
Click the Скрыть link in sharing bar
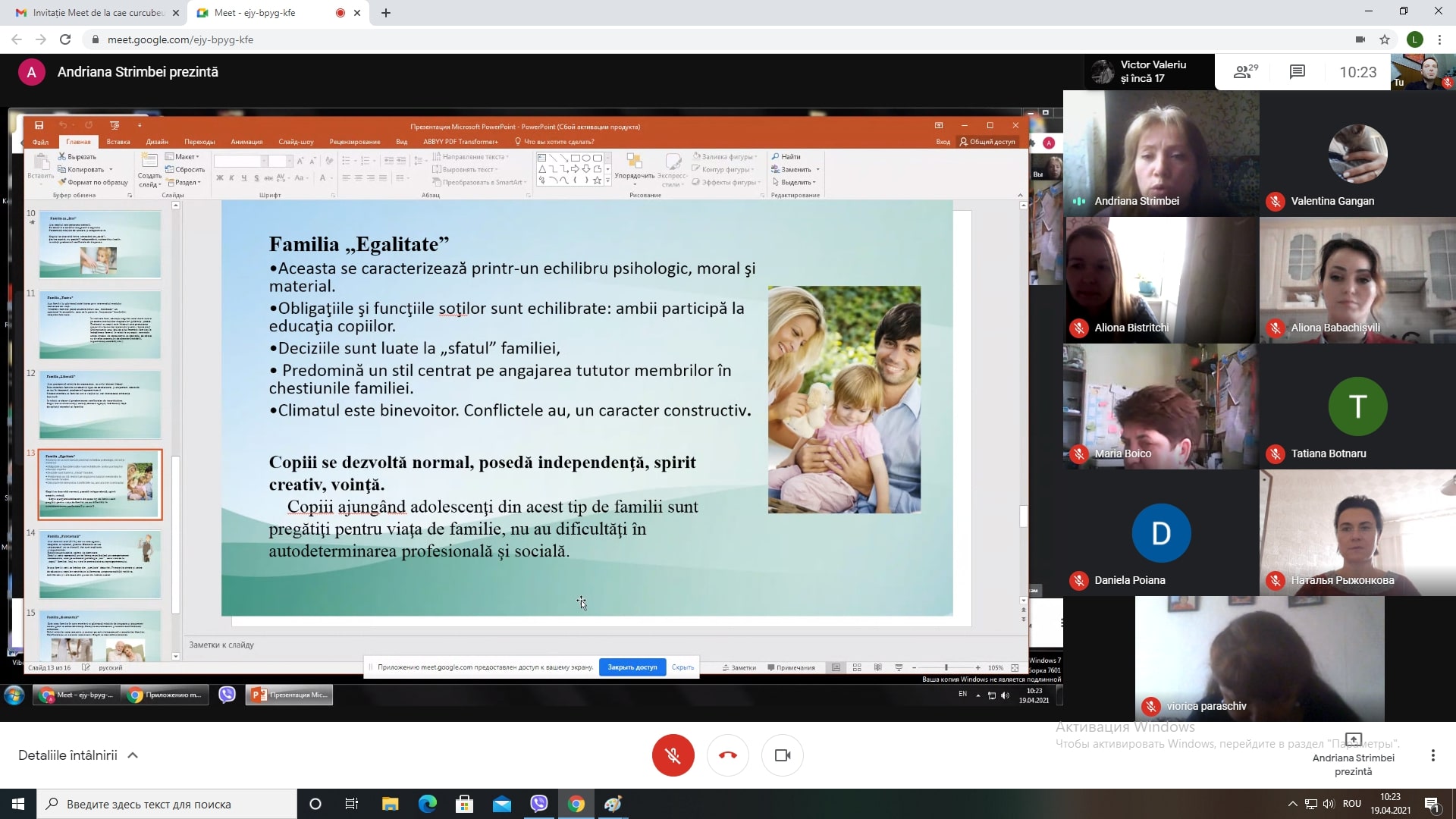(x=682, y=667)
